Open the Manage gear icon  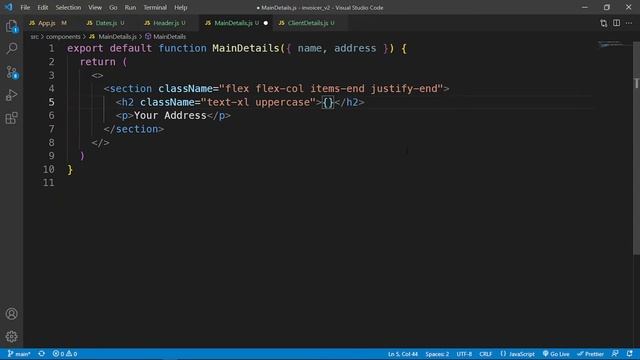pyautogui.click(x=11, y=336)
